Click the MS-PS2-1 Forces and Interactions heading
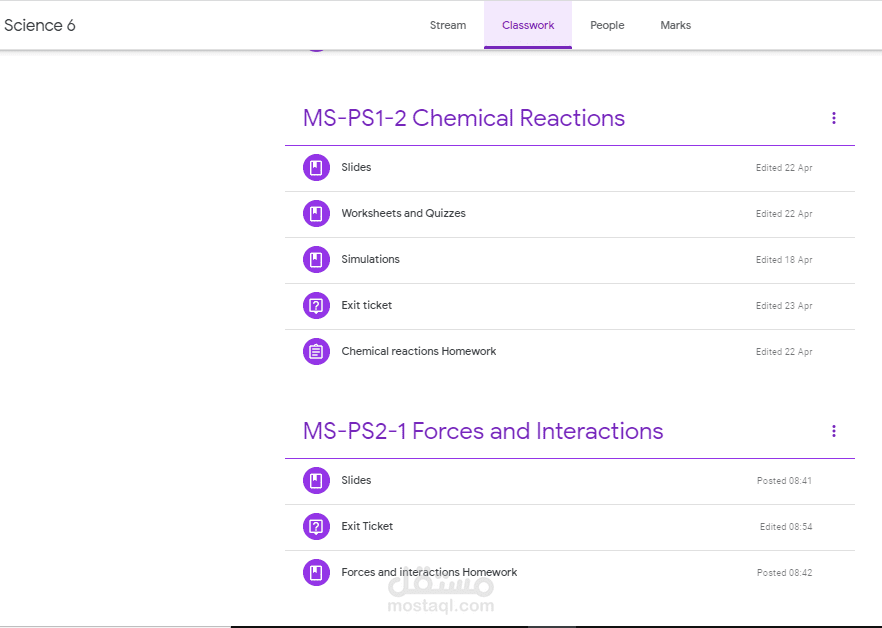The width and height of the screenshot is (882, 628). coord(483,431)
